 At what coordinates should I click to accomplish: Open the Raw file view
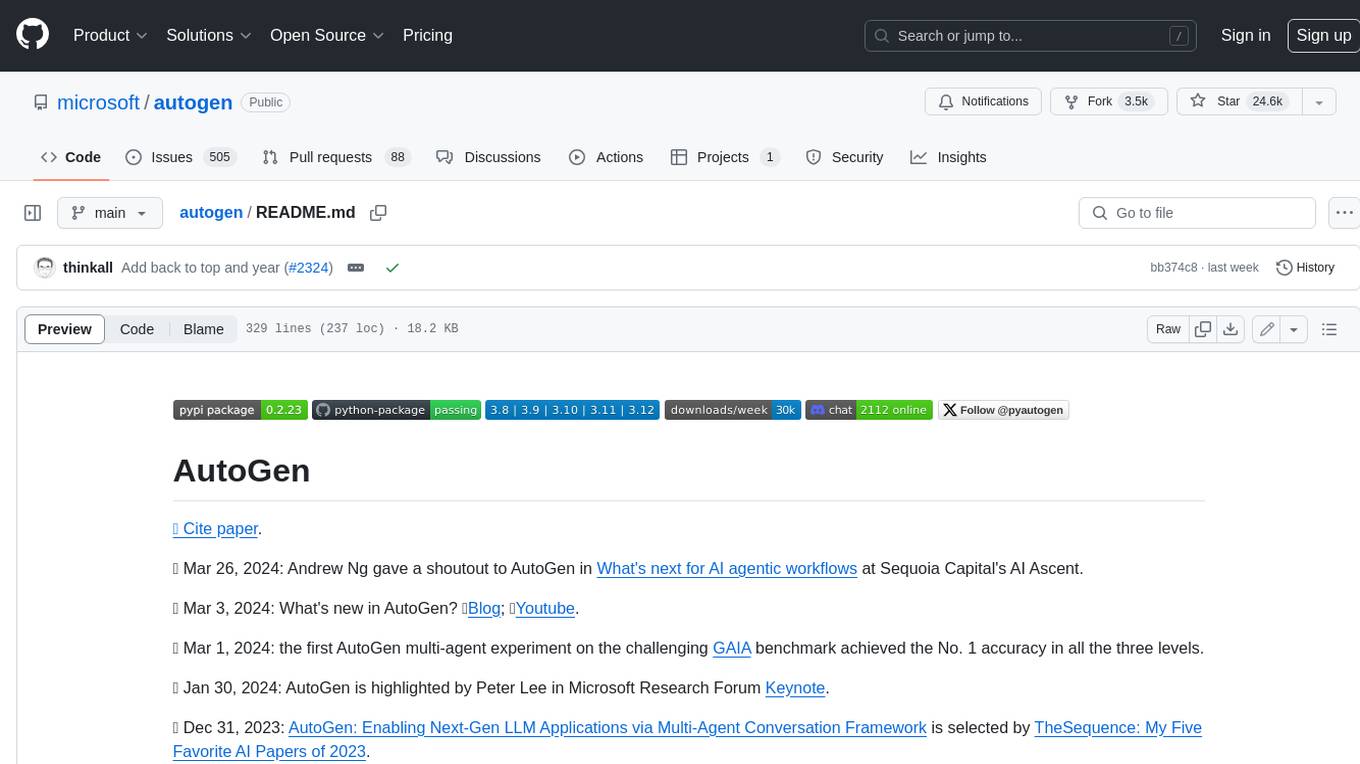(1168, 329)
